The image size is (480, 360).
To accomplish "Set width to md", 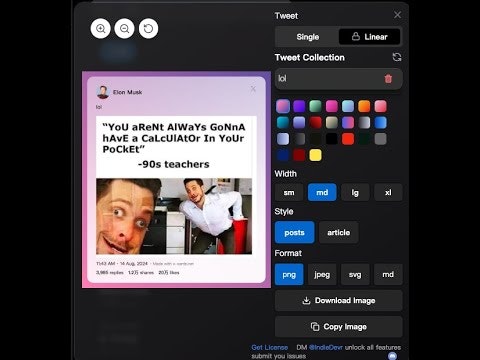I will pyautogui.click(x=322, y=192).
